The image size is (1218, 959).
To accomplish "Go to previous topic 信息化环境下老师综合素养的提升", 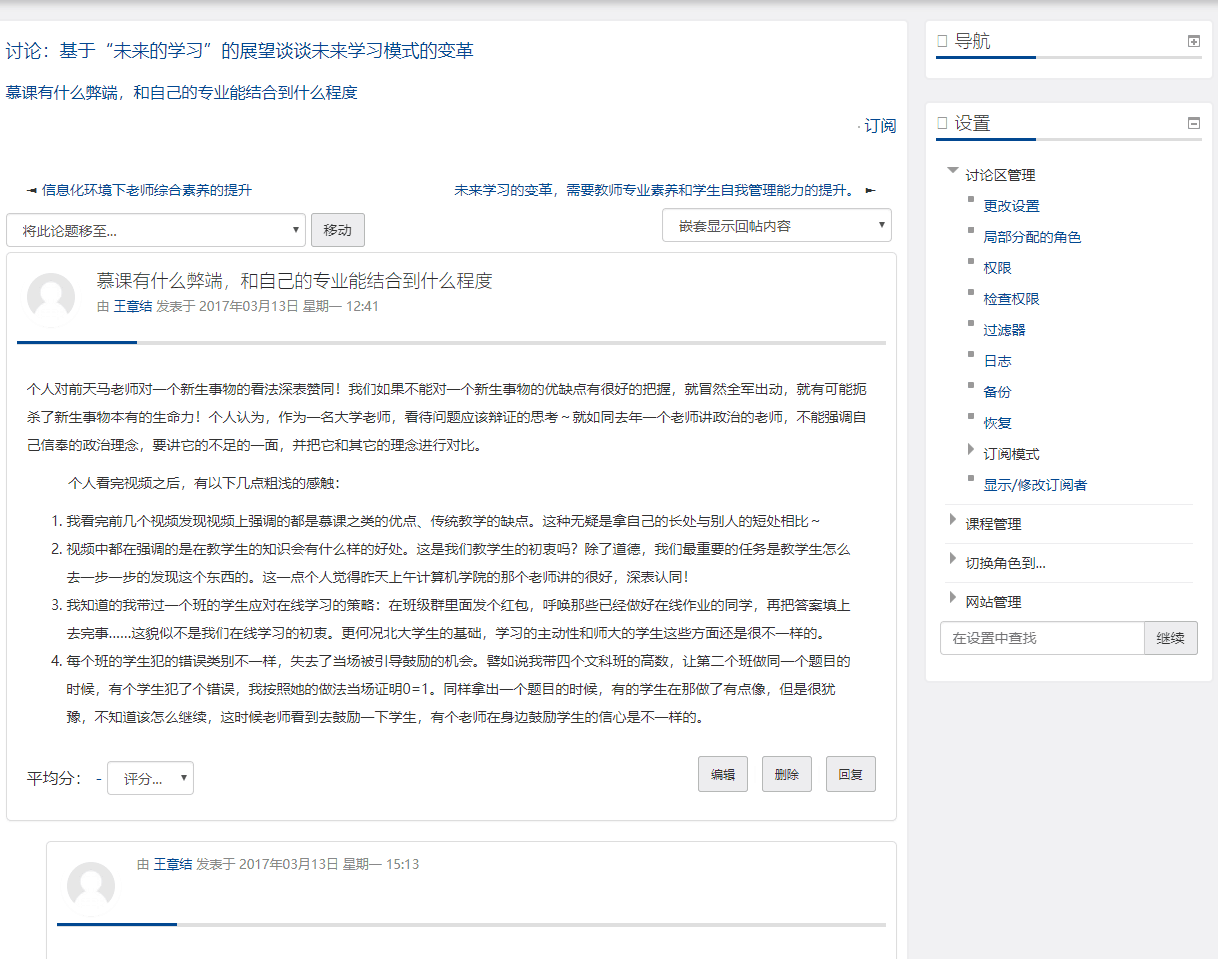I will tap(146, 190).
